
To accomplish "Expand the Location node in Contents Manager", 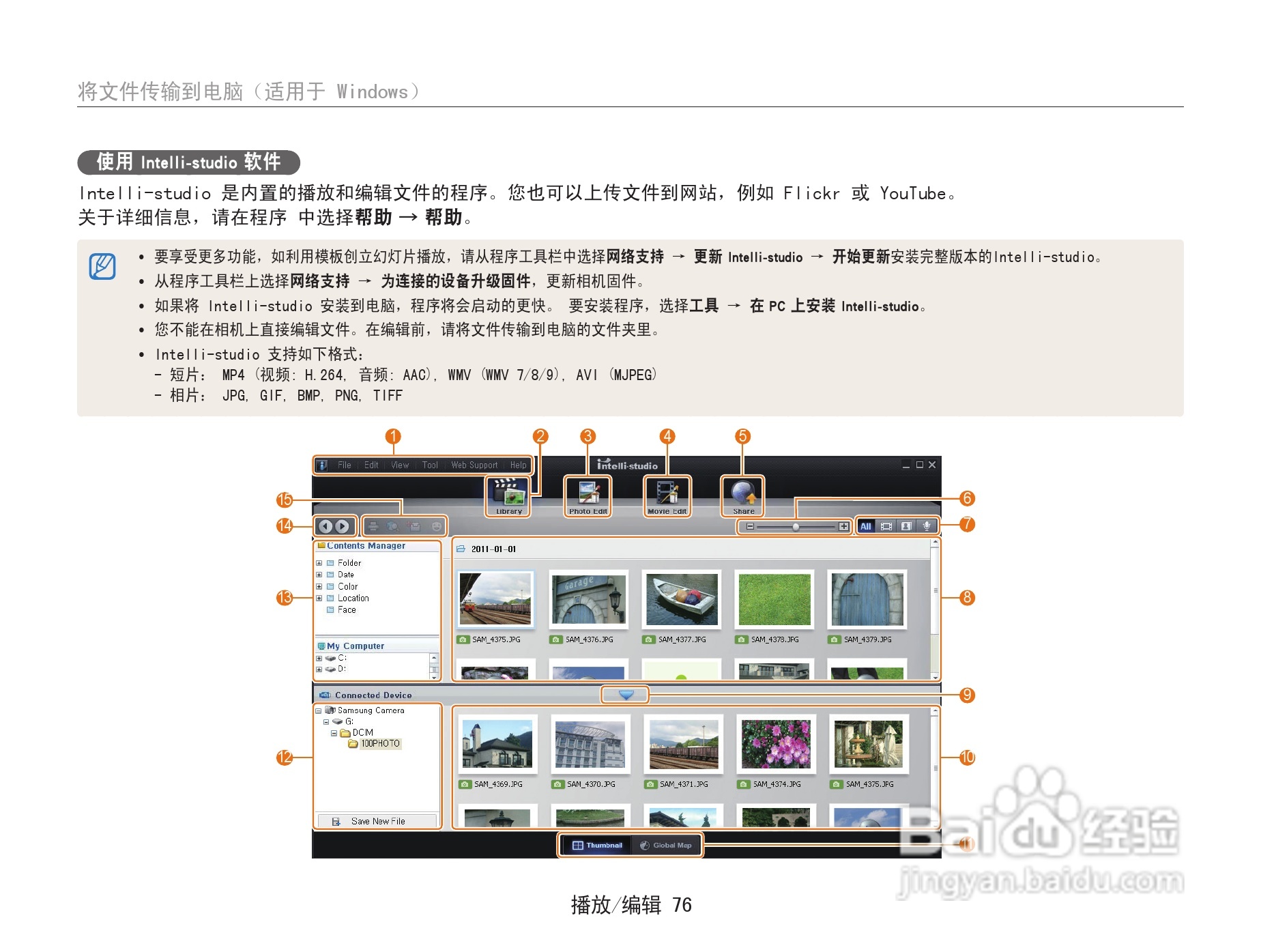I will click(x=319, y=598).
